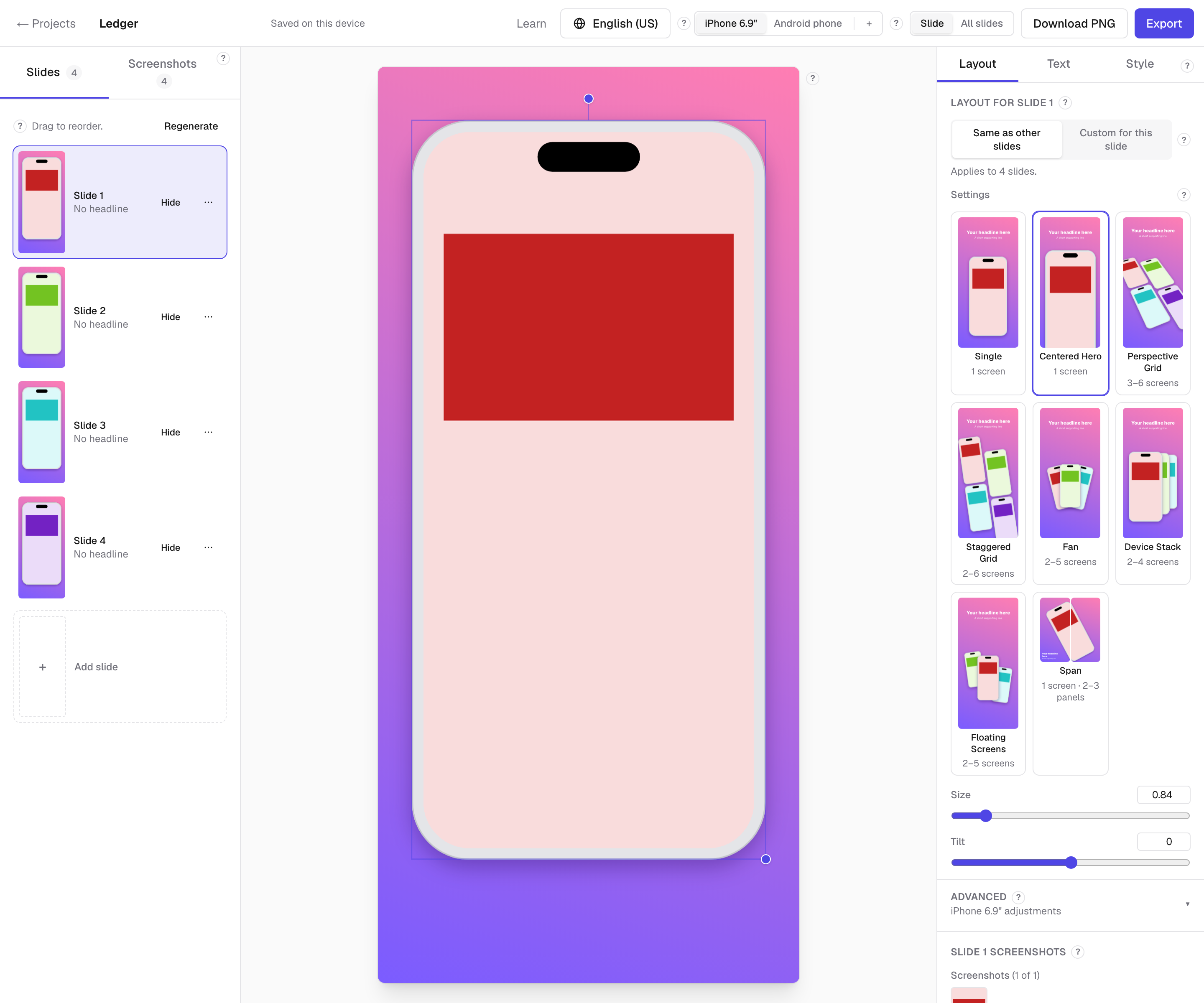The width and height of the screenshot is (1204, 1003).
Task: Open the Learn link
Action: point(531,23)
